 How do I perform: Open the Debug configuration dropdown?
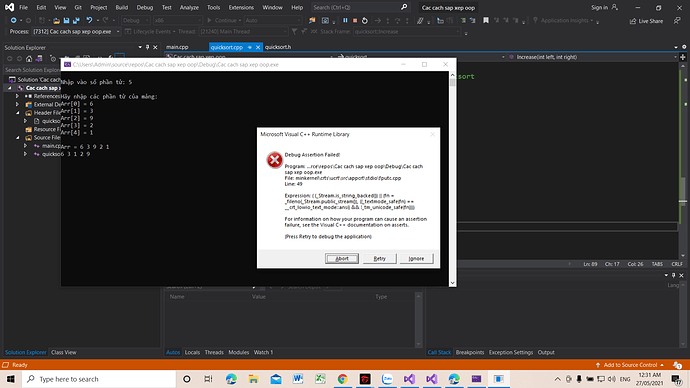136,20
